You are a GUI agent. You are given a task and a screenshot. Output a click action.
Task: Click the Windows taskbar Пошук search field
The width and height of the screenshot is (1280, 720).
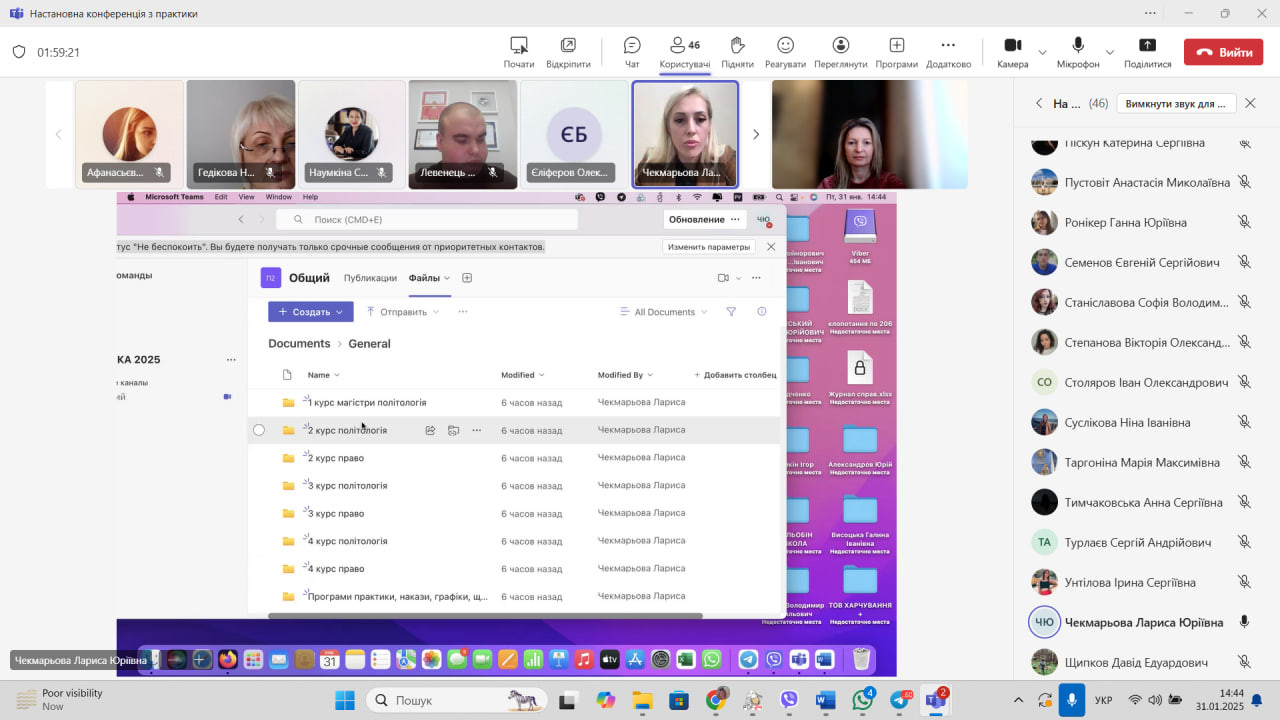coord(450,700)
